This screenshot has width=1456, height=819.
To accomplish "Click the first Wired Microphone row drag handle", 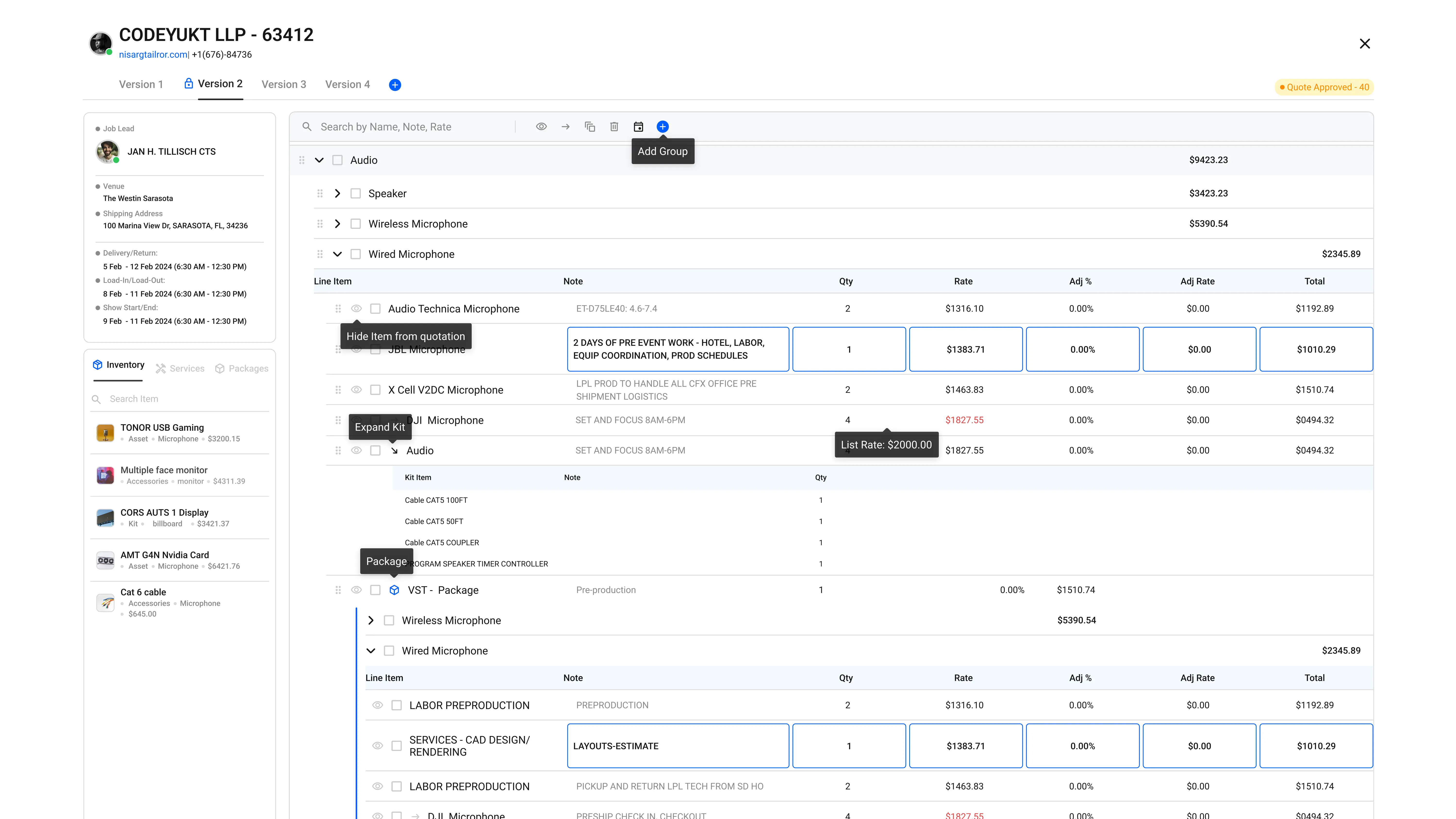I will 320,254.
